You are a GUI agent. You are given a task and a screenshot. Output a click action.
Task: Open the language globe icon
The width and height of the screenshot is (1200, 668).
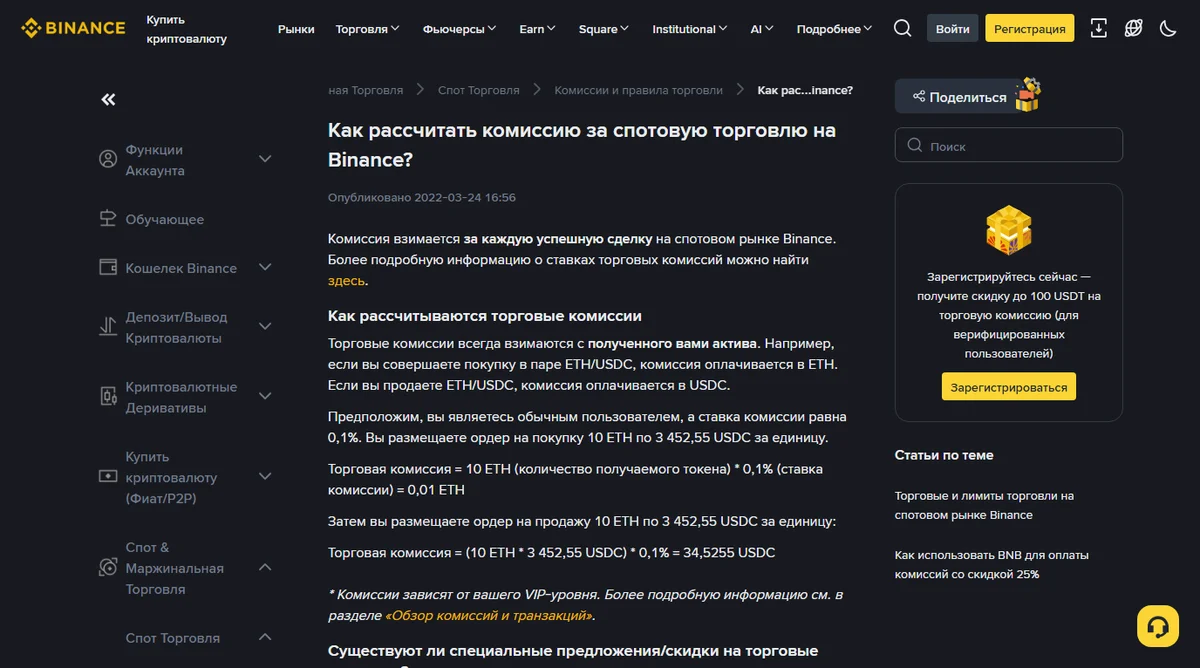(x=1133, y=28)
